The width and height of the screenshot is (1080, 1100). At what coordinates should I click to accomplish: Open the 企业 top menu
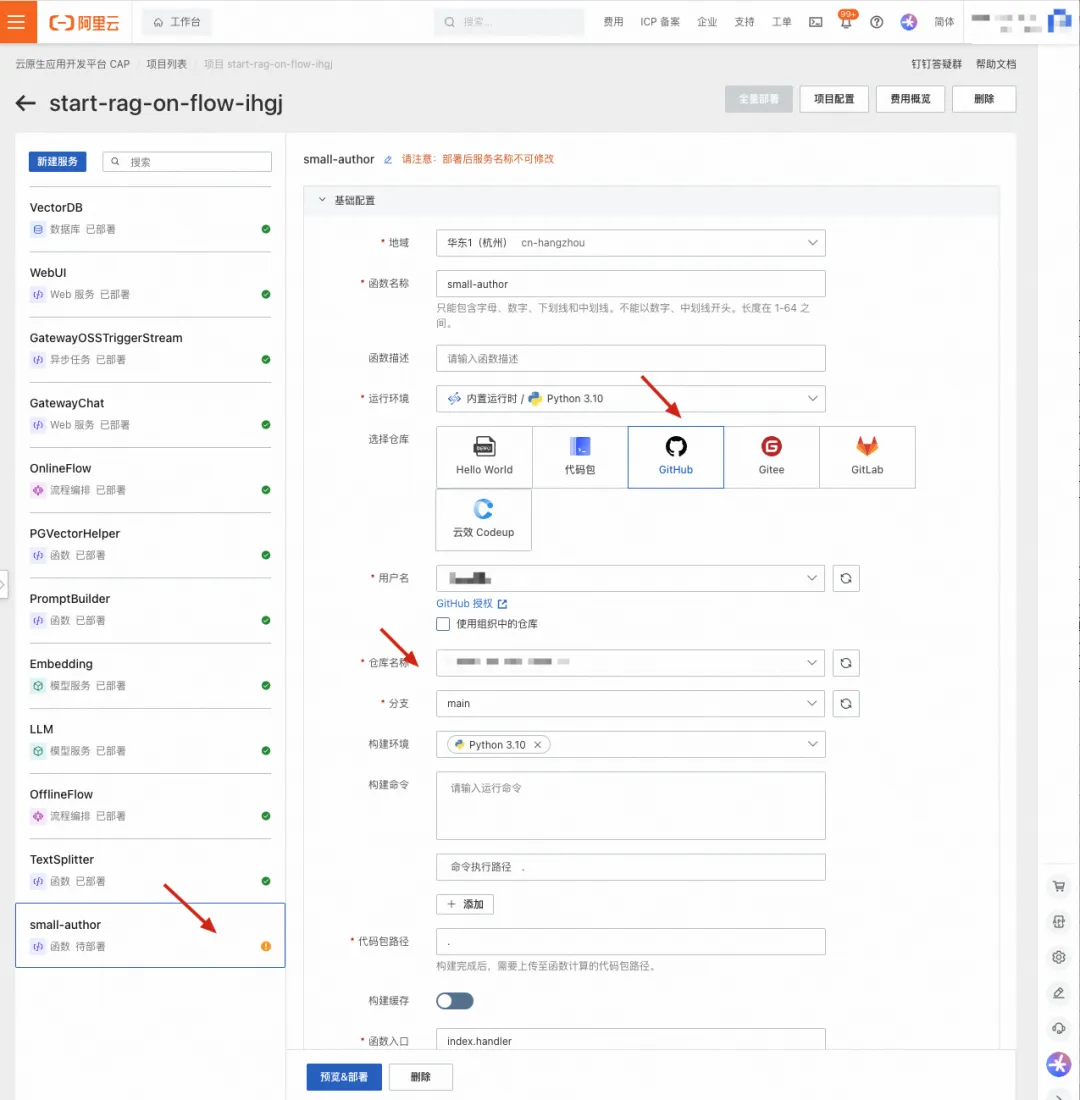pos(707,22)
